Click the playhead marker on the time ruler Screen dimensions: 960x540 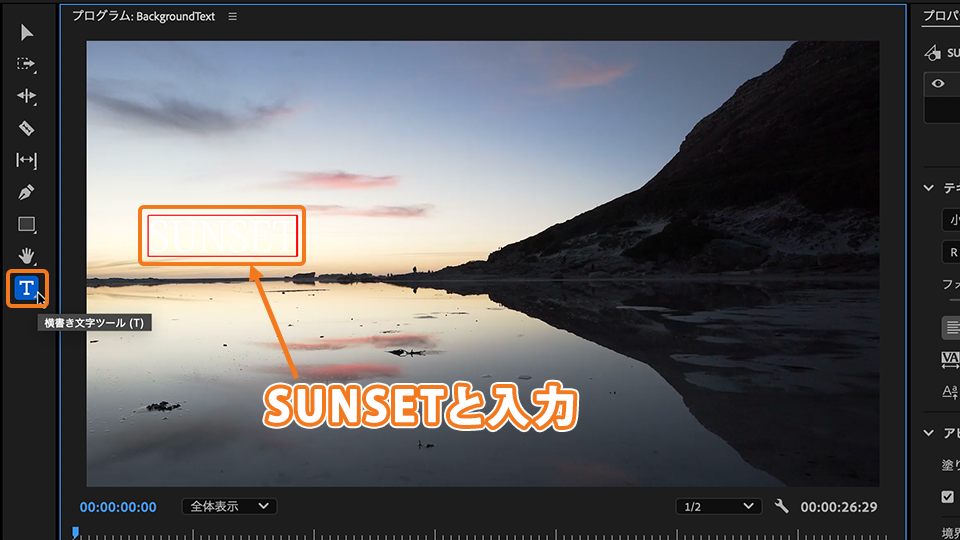click(75, 532)
